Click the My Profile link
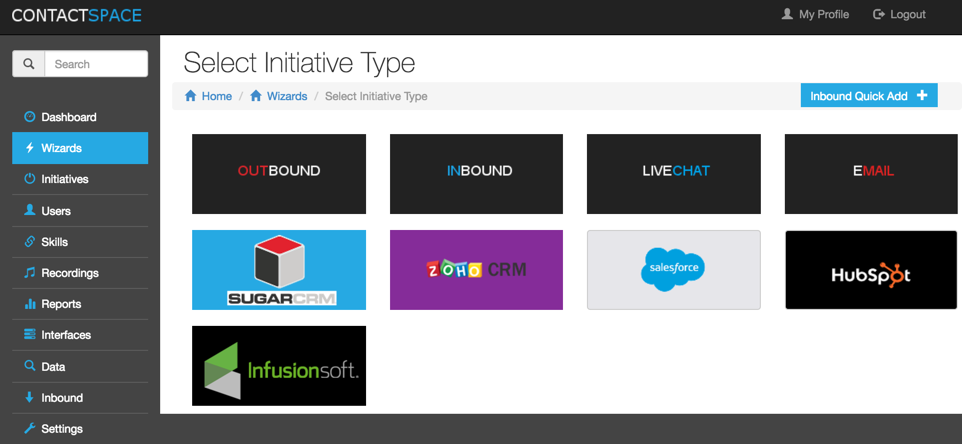Screen dimensions: 962x444 tap(815, 14)
